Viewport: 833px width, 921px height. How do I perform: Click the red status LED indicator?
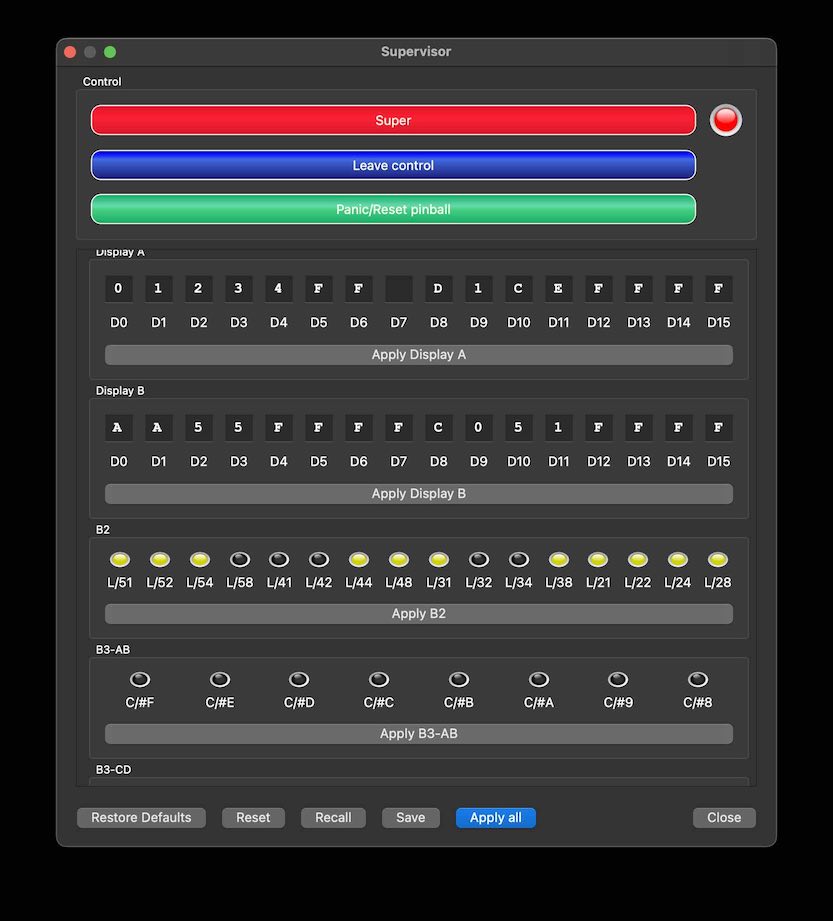tap(725, 119)
